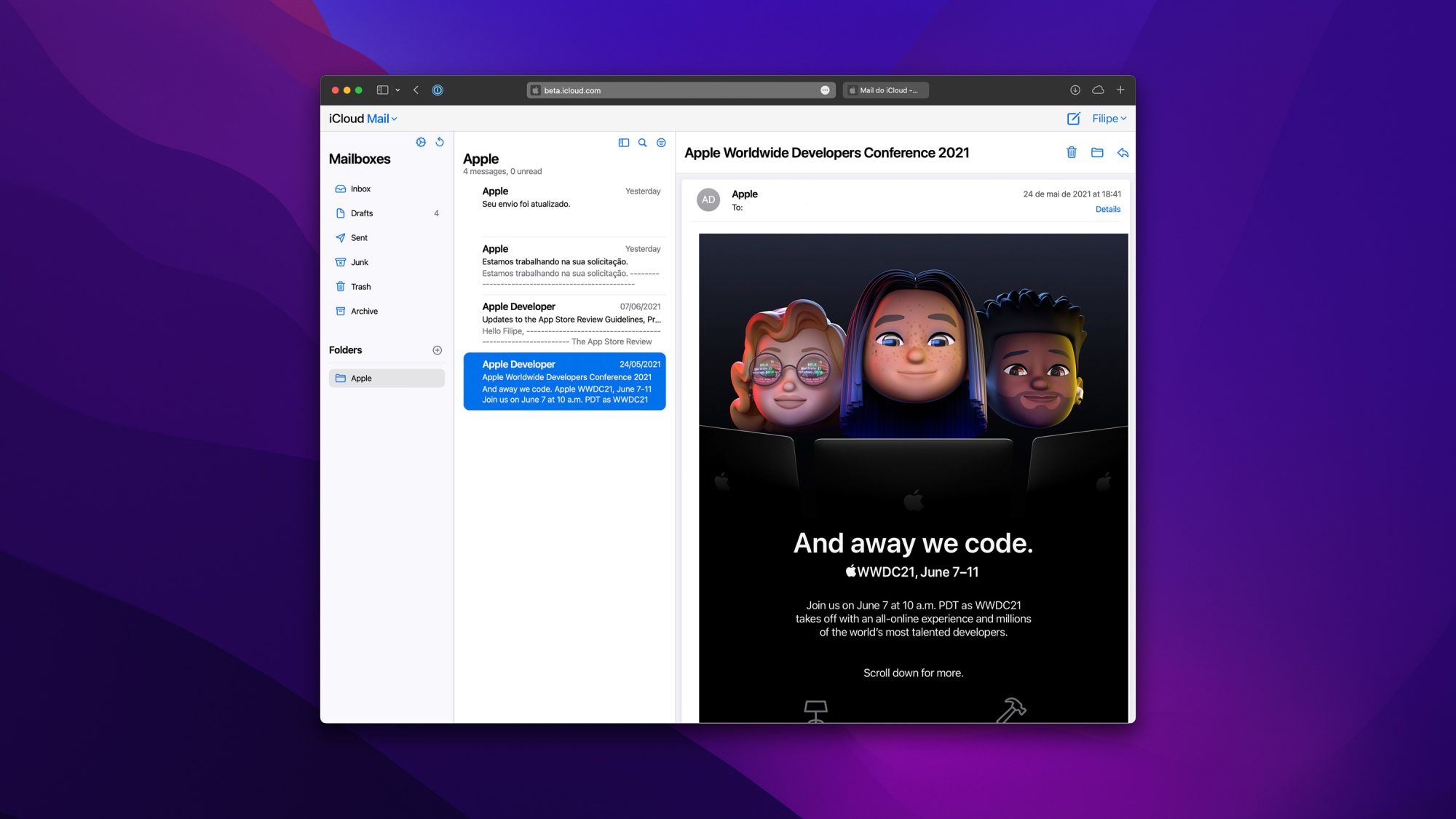Switch to the Mail do iCloud tab
Viewport: 1456px width, 819px height.
pos(885,90)
